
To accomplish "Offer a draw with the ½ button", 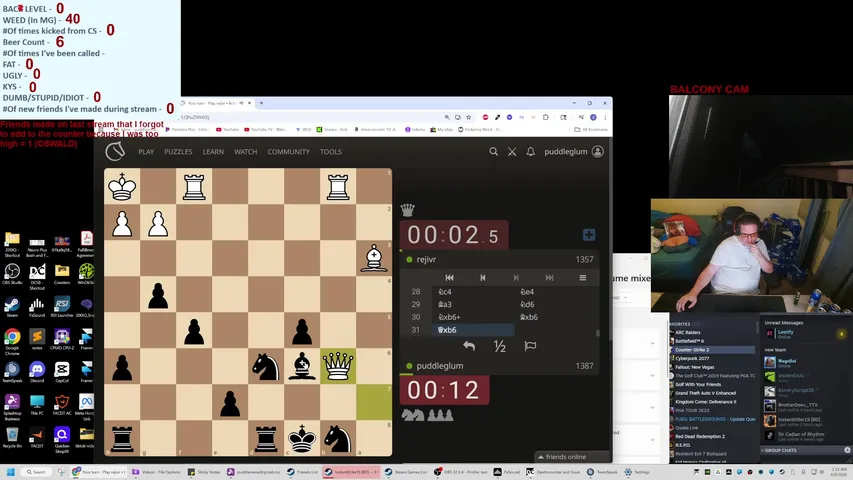I will point(499,346).
